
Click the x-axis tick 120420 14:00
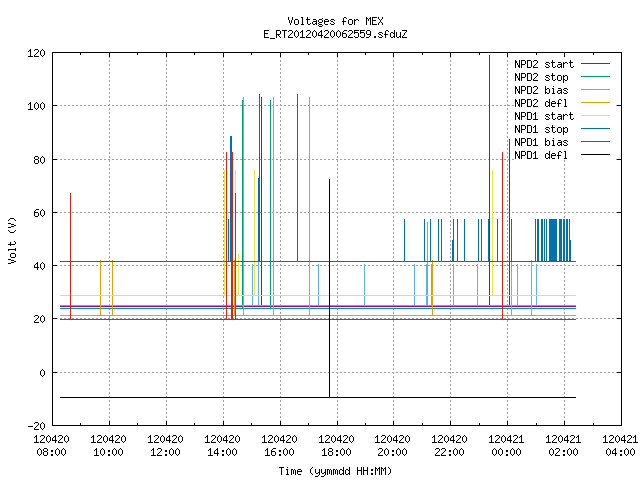[x=222, y=446]
